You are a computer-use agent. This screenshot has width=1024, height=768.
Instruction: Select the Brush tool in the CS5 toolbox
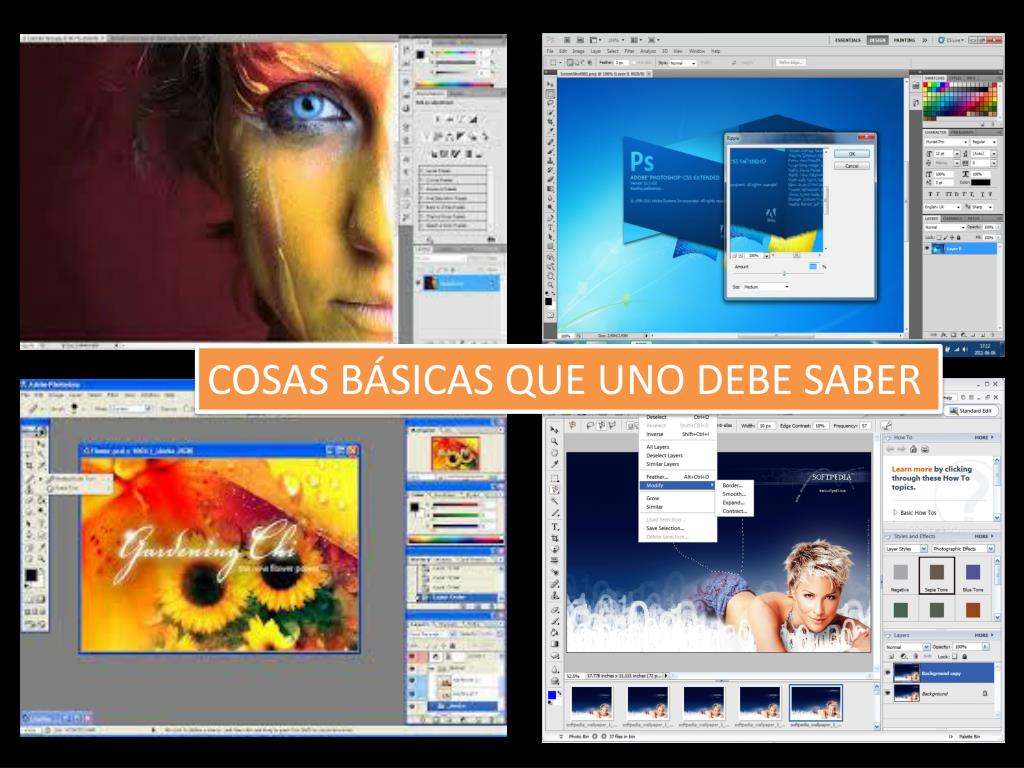pos(551,151)
